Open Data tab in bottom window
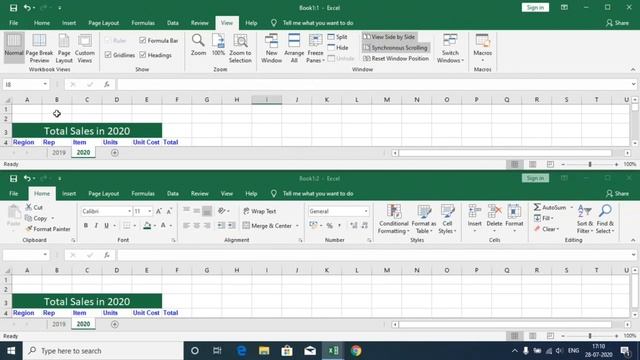The width and height of the screenshot is (640, 360). [x=173, y=193]
